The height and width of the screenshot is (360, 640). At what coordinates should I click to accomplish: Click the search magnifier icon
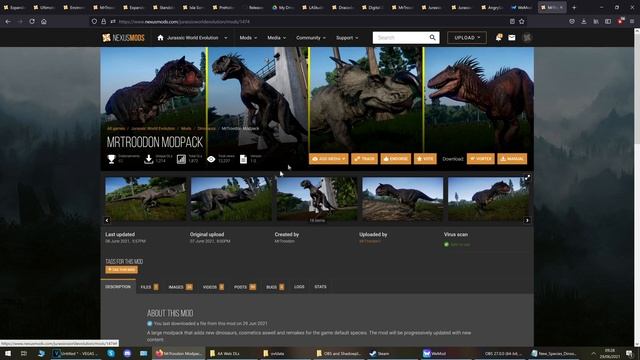click(x=432, y=38)
